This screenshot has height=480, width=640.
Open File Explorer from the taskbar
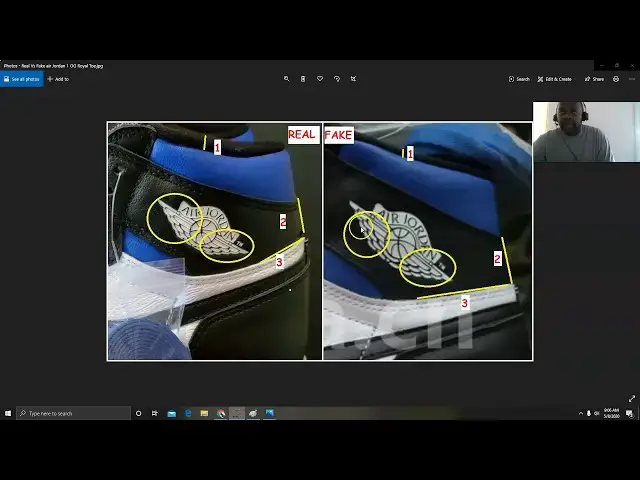[204, 413]
